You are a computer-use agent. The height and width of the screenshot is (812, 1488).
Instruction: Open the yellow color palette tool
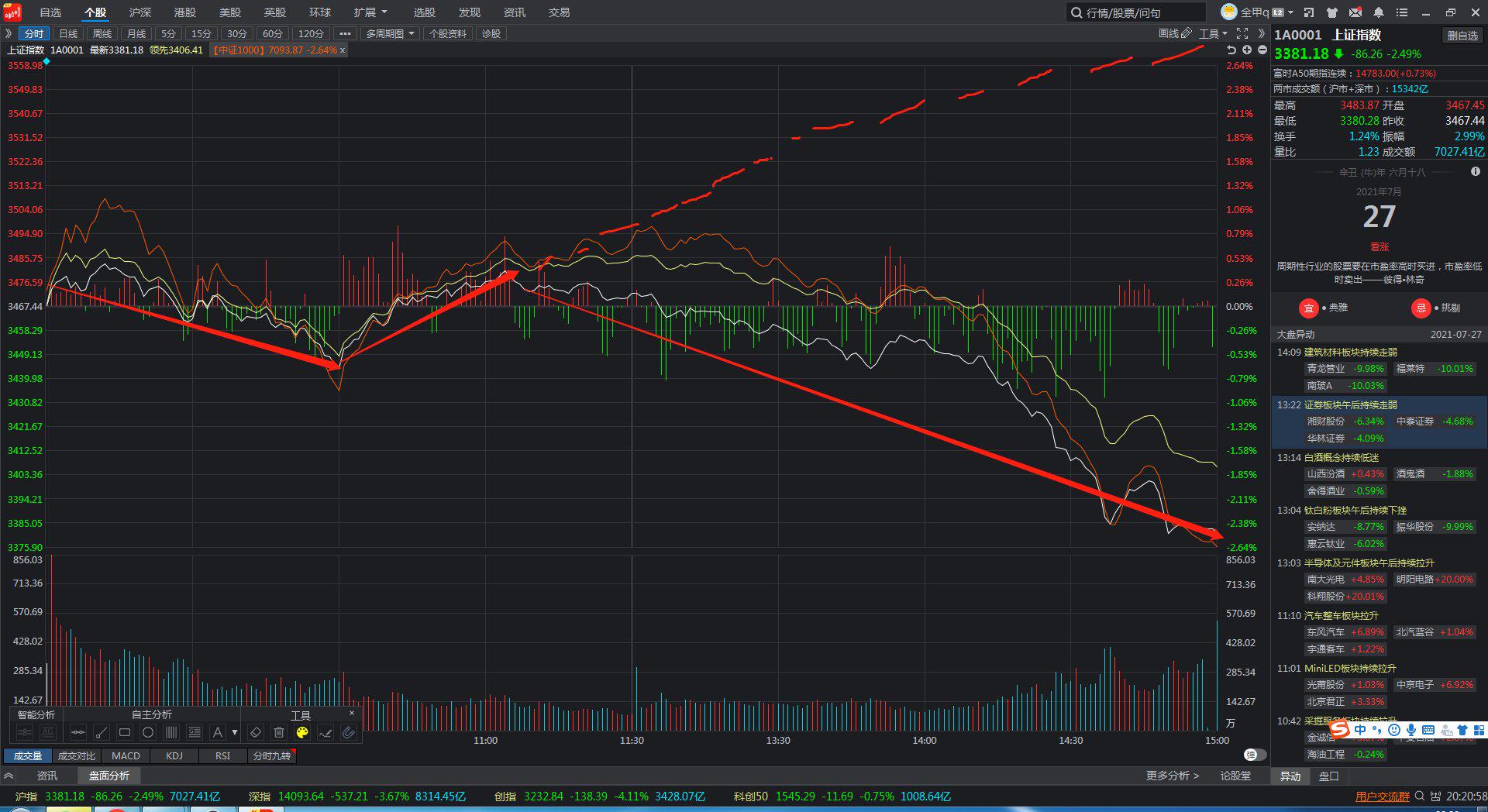pos(302,732)
